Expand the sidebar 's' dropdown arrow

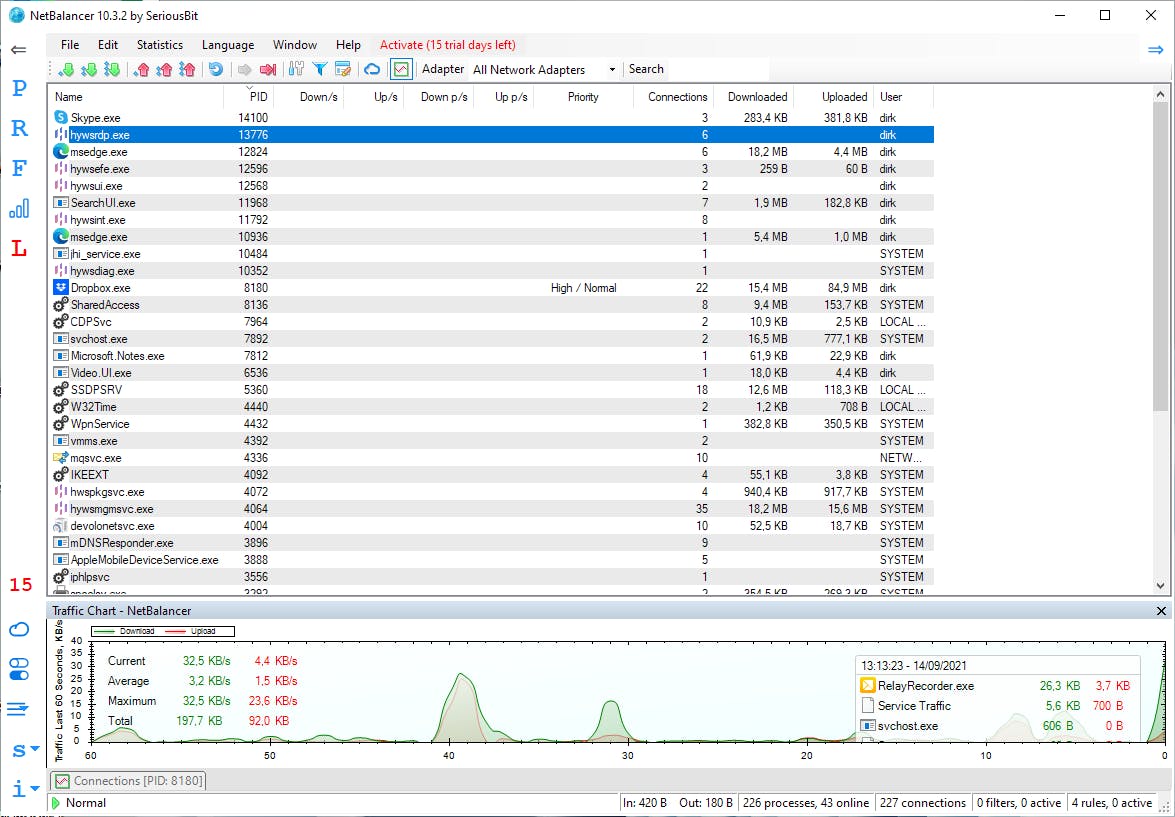pos(35,749)
